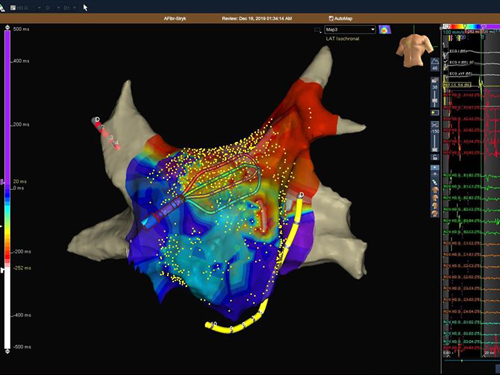Image resolution: width=500 pixels, height=375 pixels.
Task: Toggle the padlock lock icon in side toolbar
Action: [x=435, y=157]
